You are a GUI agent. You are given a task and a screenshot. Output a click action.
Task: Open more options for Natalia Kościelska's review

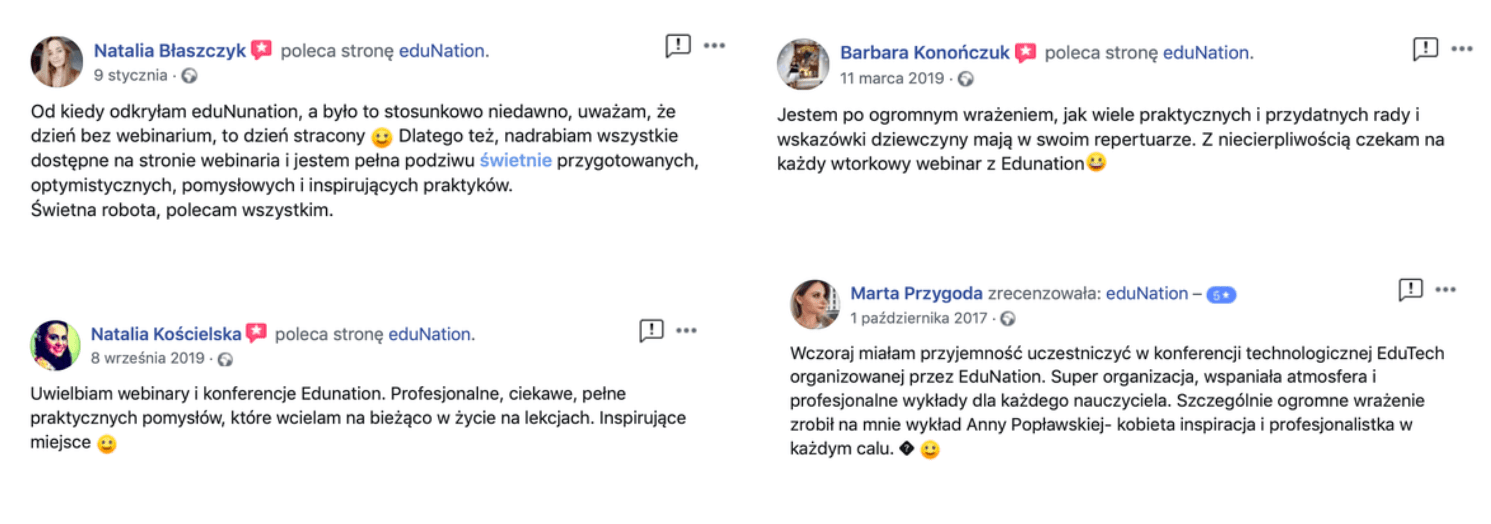coord(686,331)
